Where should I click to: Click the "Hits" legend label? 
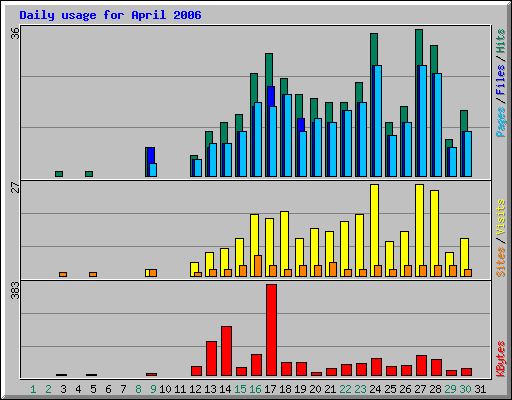coord(500,41)
